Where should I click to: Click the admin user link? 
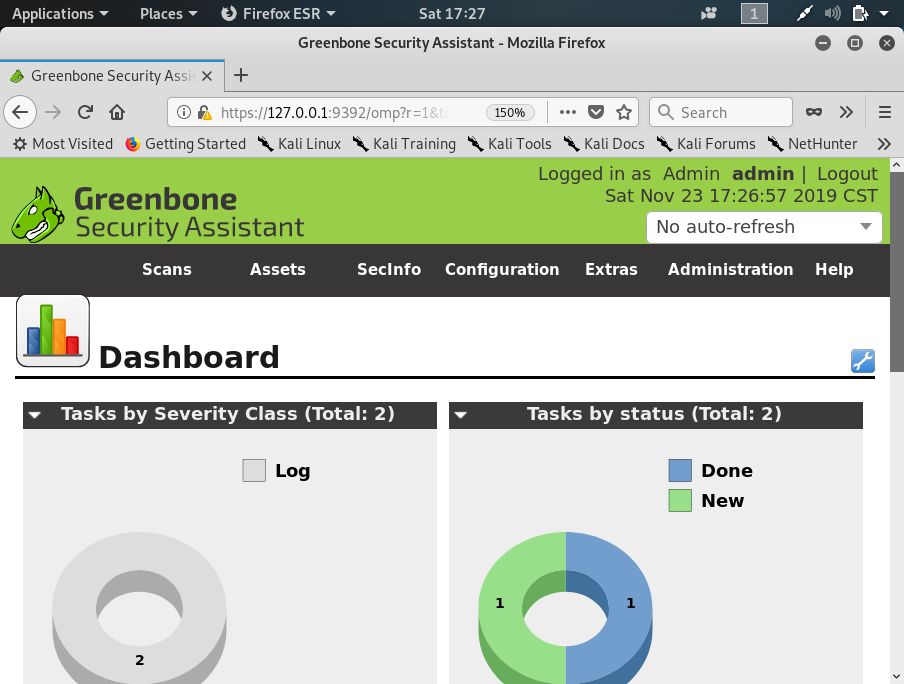coord(763,174)
